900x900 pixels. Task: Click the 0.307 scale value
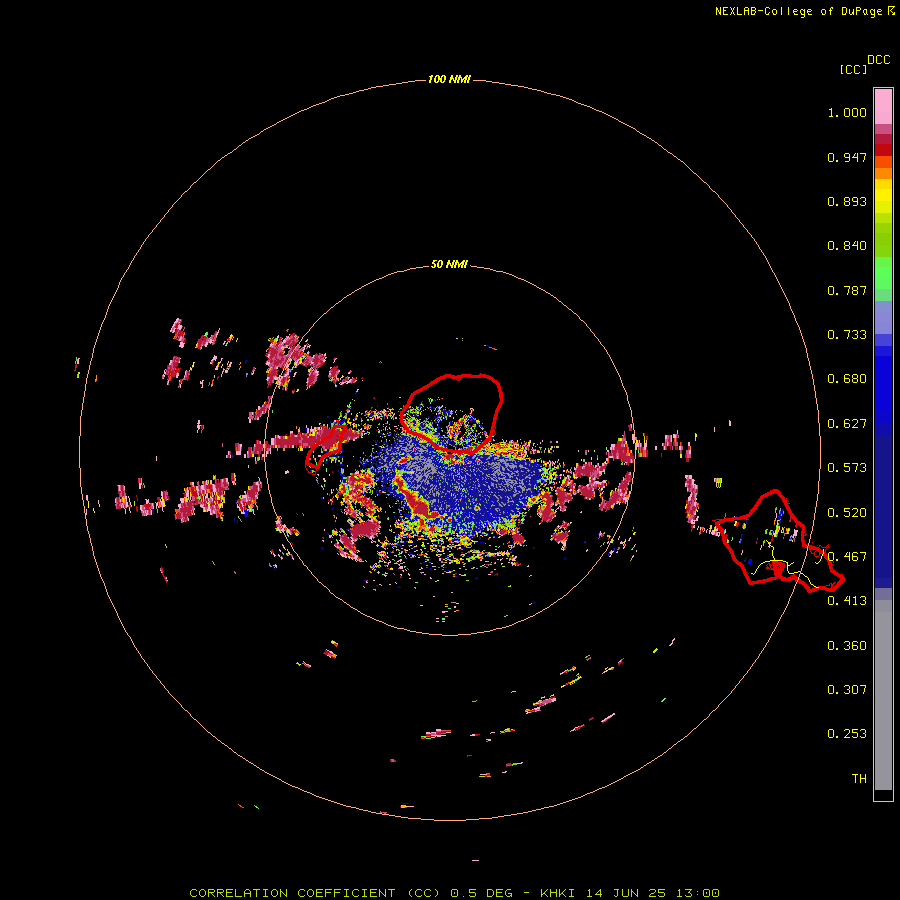click(847, 689)
